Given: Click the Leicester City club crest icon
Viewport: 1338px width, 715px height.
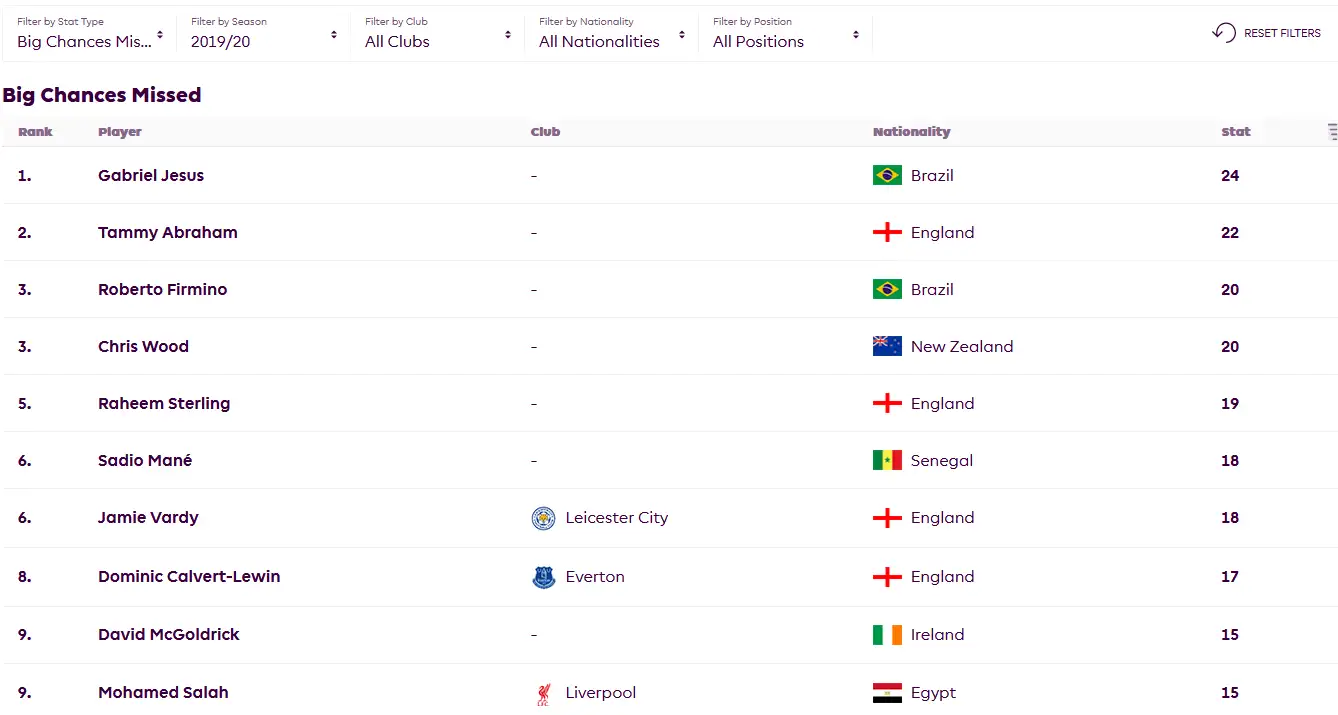Looking at the screenshot, I should pos(543,518).
